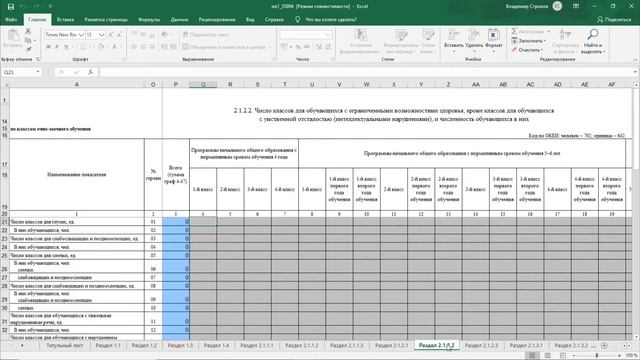Click the cell borders icon
Screen dimensions: 640x360
point(84,47)
